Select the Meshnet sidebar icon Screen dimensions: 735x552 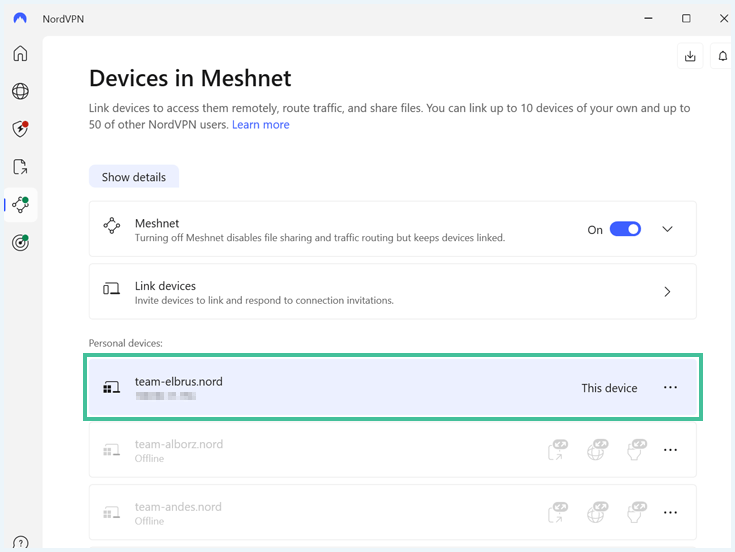(20, 204)
